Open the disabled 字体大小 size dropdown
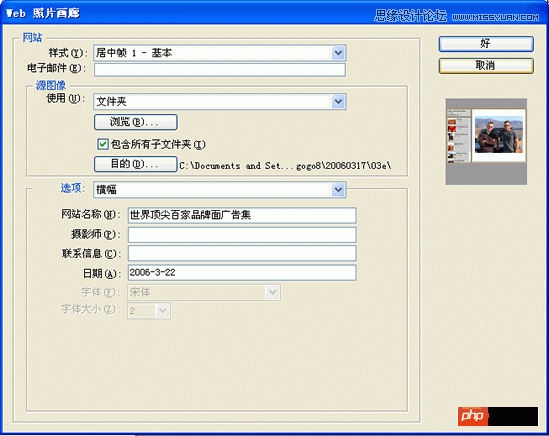This screenshot has height=436, width=549. coord(149,311)
